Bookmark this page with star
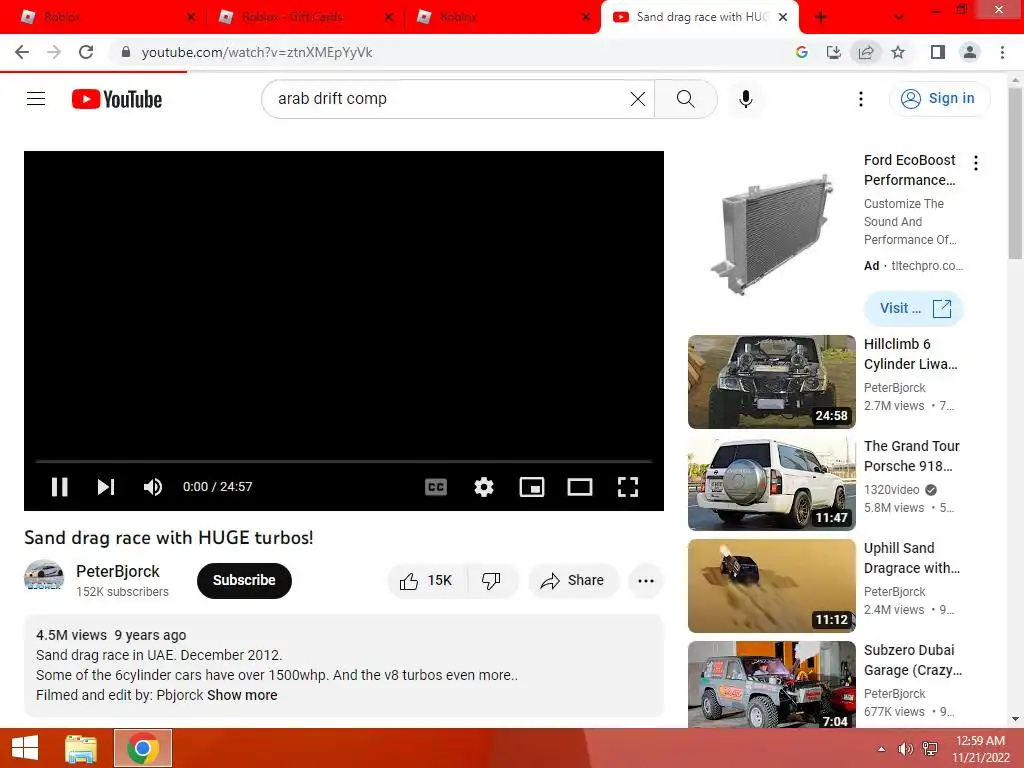The image size is (1024, 768). [898, 52]
